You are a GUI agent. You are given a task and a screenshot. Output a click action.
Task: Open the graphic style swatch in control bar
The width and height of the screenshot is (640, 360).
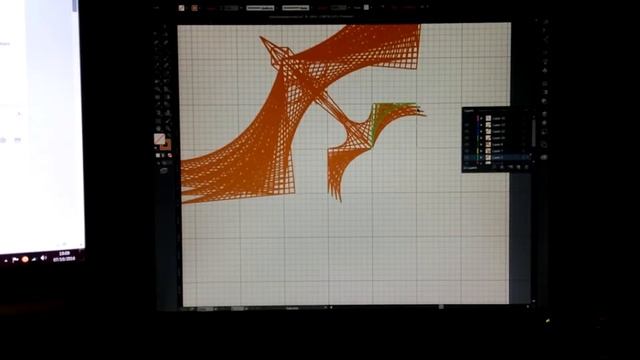click(x=366, y=7)
